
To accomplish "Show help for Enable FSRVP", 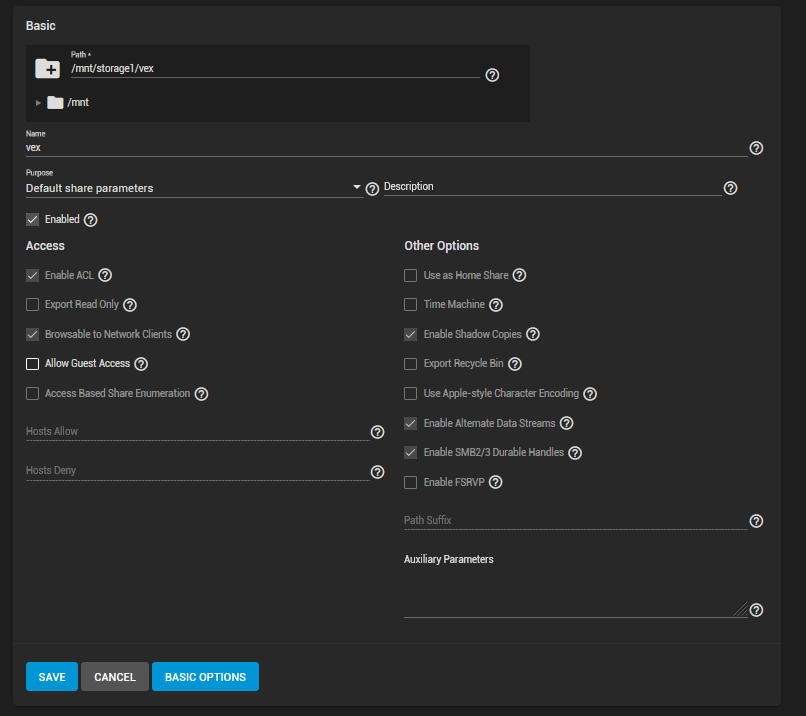I will (496, 482).
